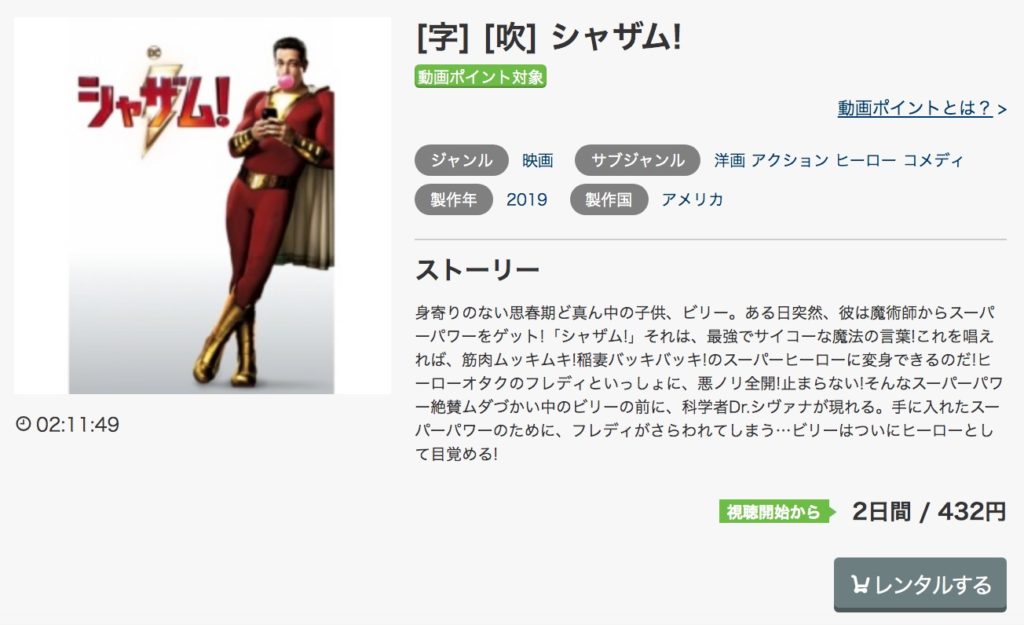This screenshot has height=625, width=1024.
Task: Click the 視聴開始から green arrow tag
Action: [x=777, y=511]
